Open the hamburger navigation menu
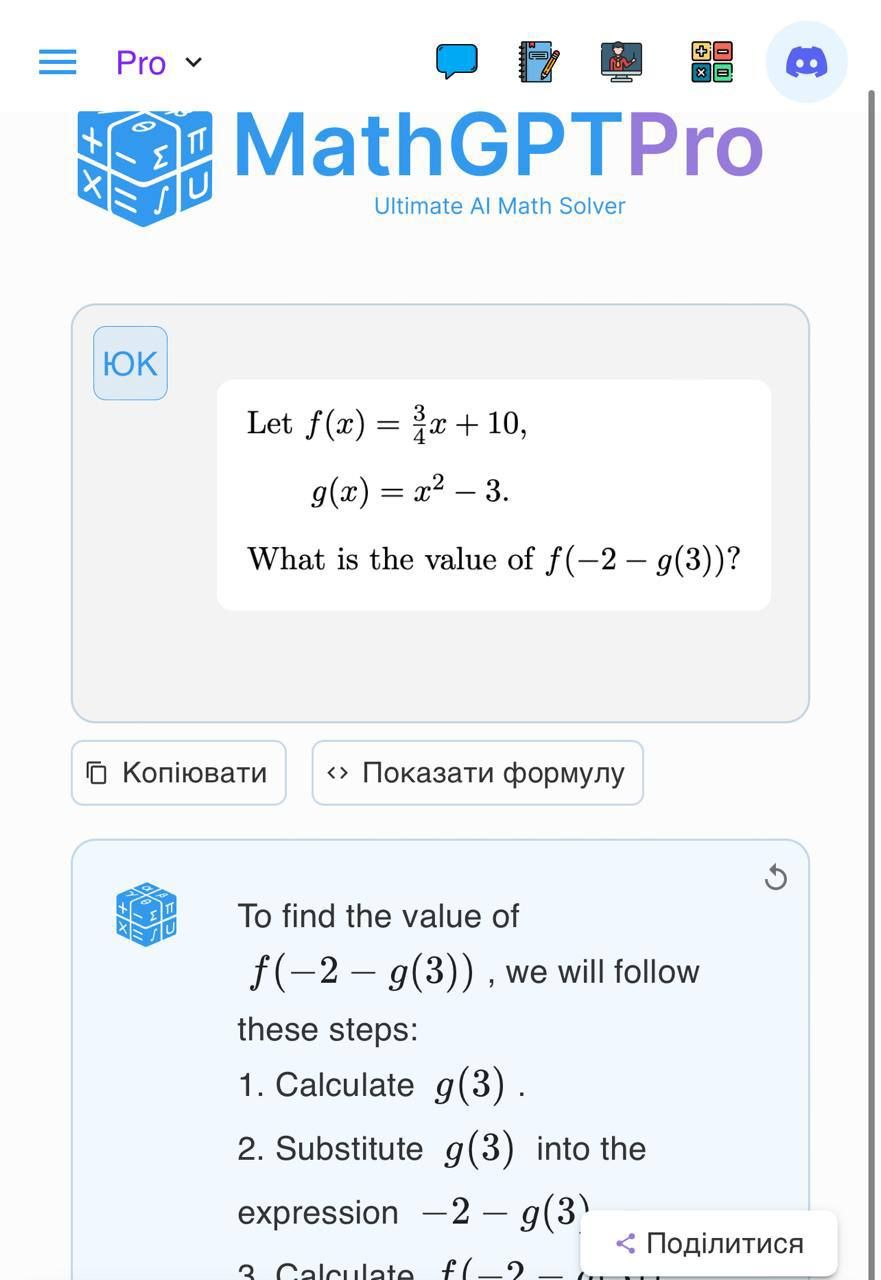Image resolution: width=881 pixels, height=1280 pixels. tap(57, 62)
